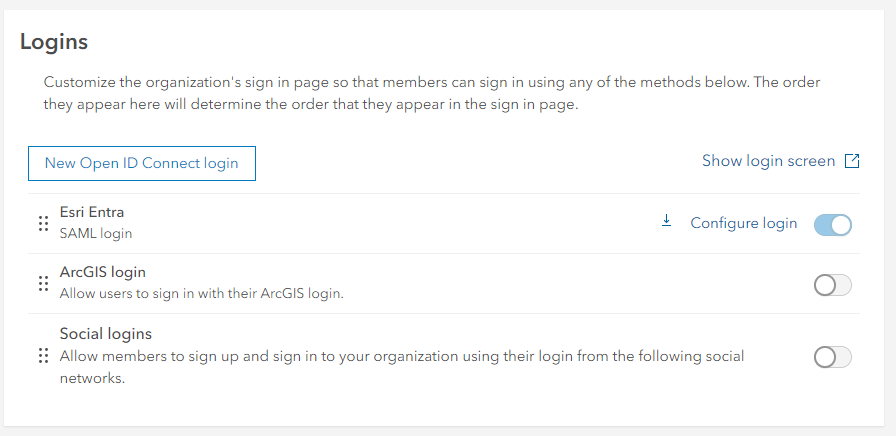Turn on the Social logins toggle
896x436 pixels.
click(x=833, y=357)
